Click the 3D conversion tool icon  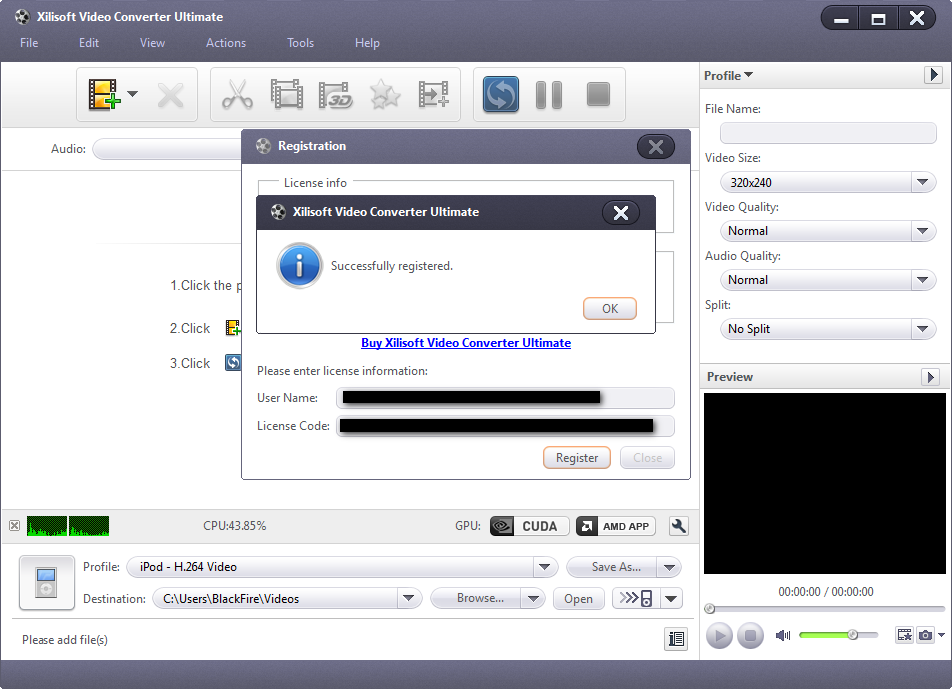[x=336, y=95]
